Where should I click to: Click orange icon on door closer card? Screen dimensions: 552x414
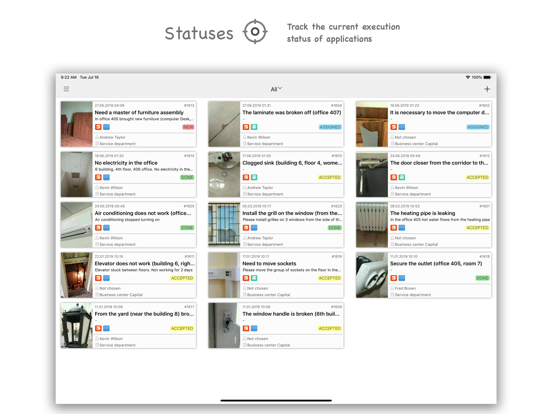[x=394, y=177]
